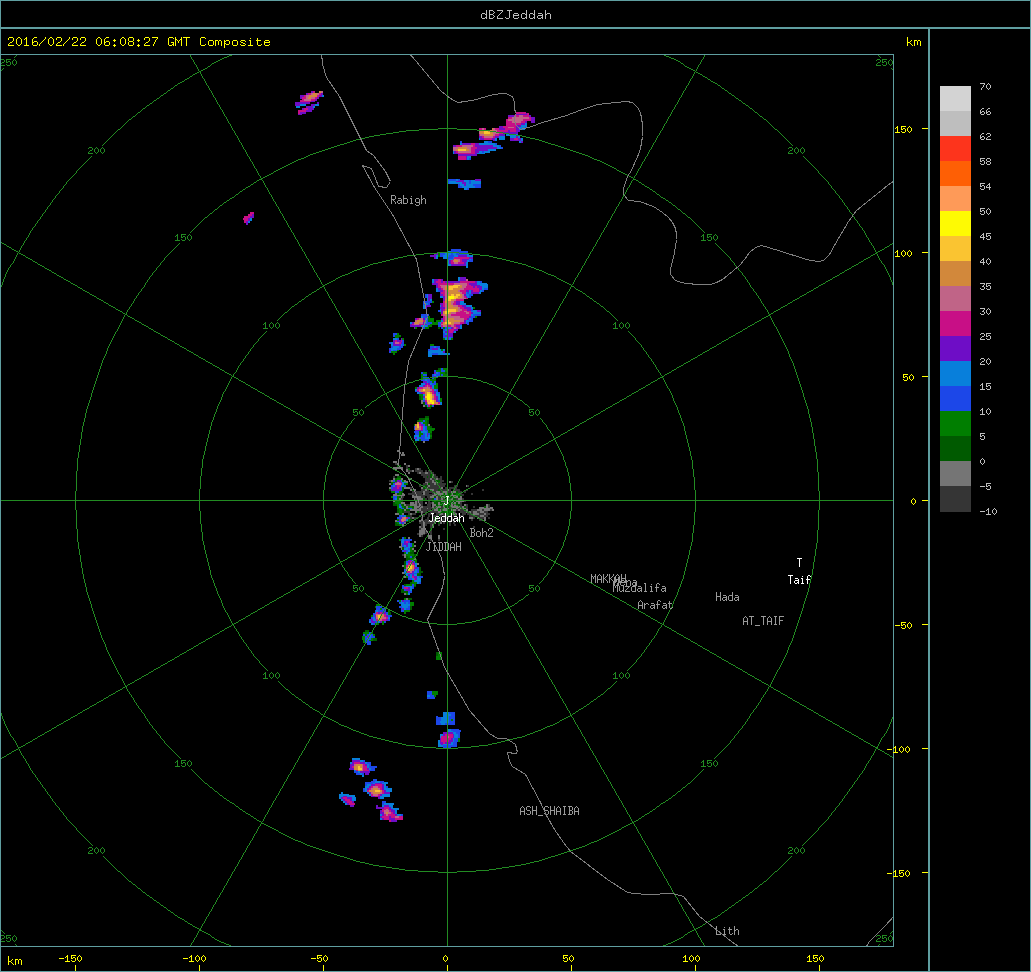Select the 2016/02/22 06:08:27 GMT Composite timestamp

pyautogui.click(x=139, y=41)
